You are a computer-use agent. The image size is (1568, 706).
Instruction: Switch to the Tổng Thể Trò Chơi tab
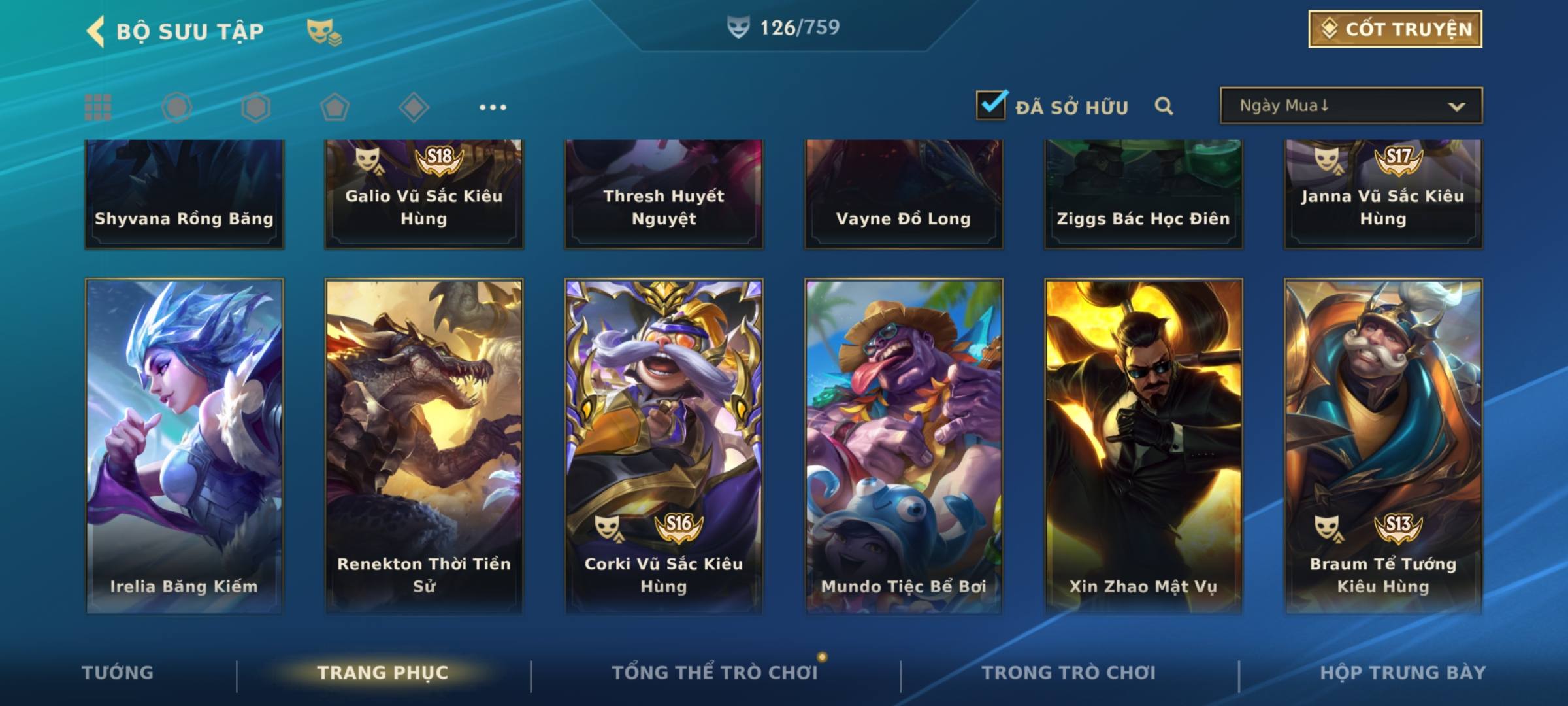[715, 673]
